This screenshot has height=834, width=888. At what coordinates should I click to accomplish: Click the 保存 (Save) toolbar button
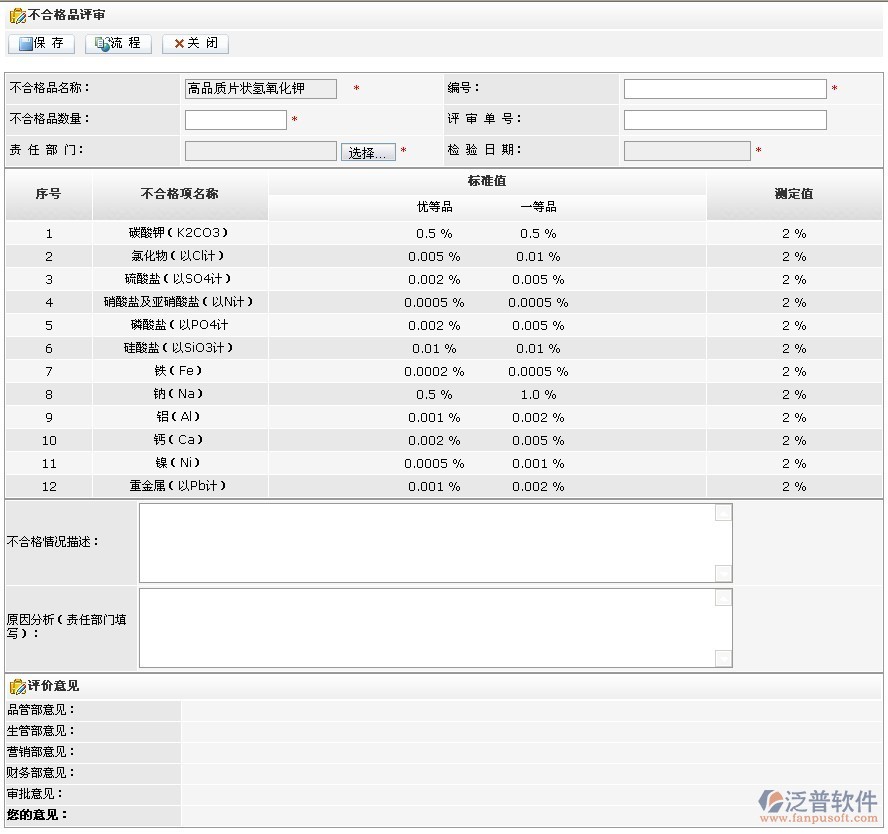pos(41,44)
